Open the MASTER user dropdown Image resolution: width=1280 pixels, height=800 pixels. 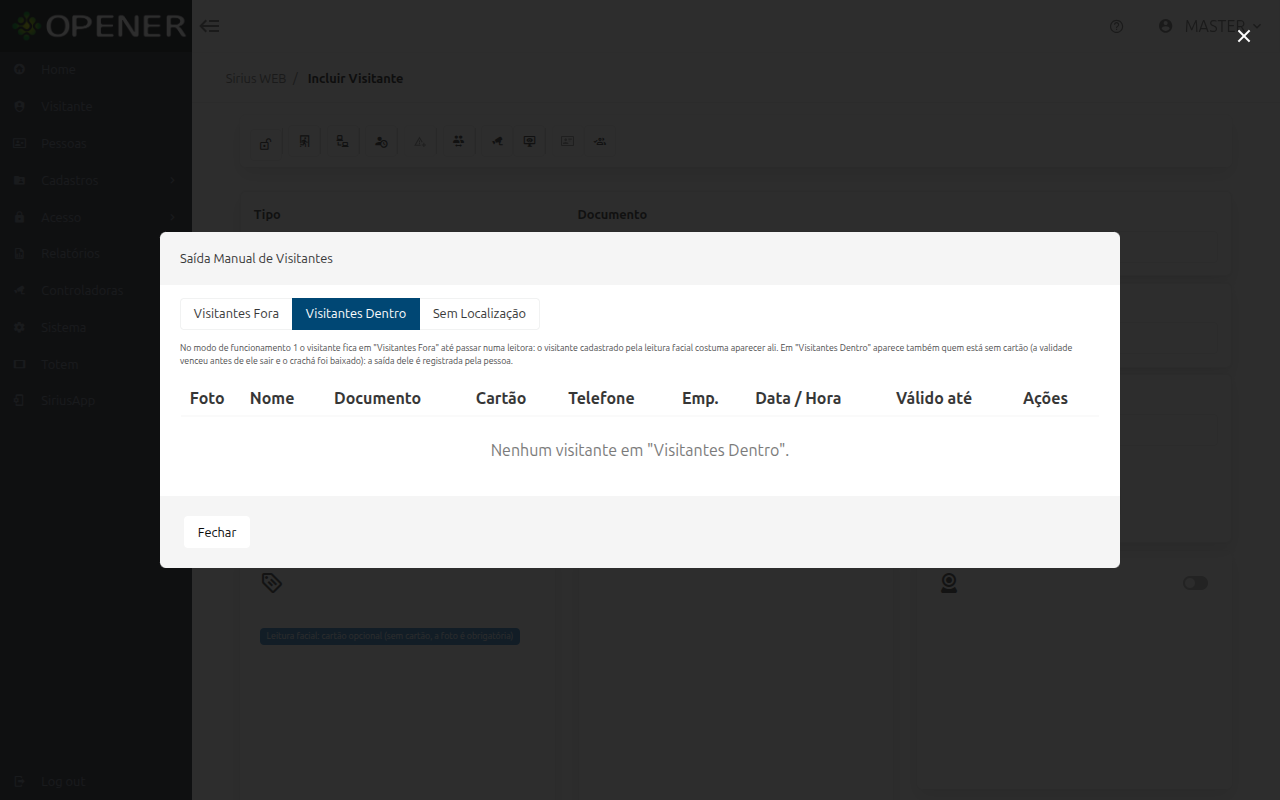(x=1209, y=26)
